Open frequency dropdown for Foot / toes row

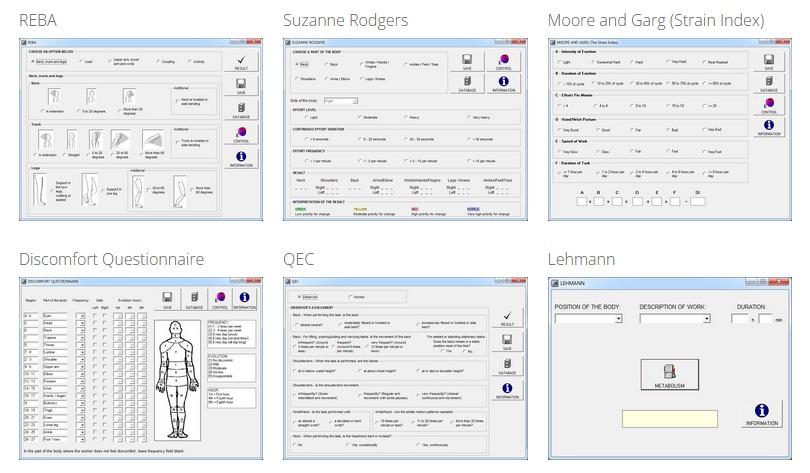[80, 439]
